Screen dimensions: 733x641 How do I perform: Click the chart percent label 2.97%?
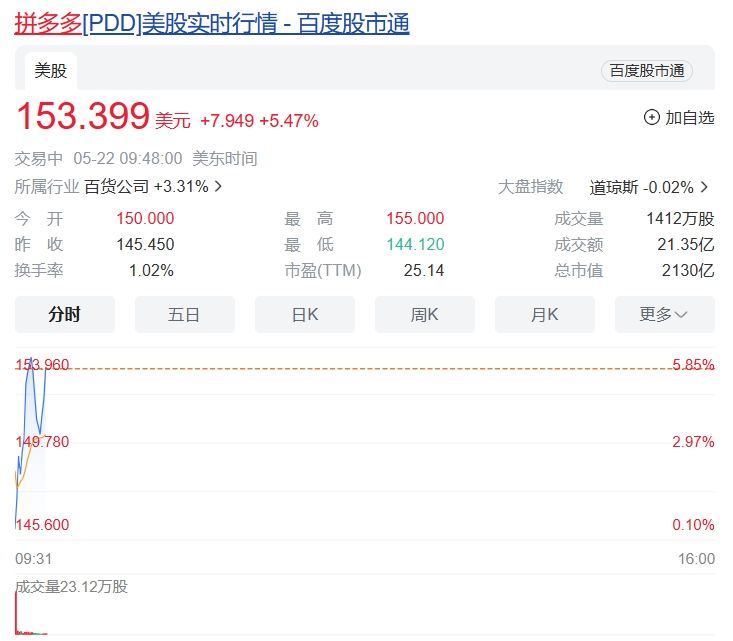693,442
